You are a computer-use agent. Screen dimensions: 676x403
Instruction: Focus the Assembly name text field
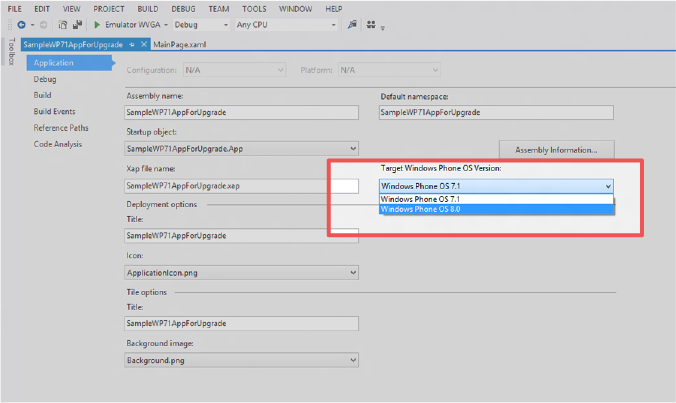coord(241,112)
